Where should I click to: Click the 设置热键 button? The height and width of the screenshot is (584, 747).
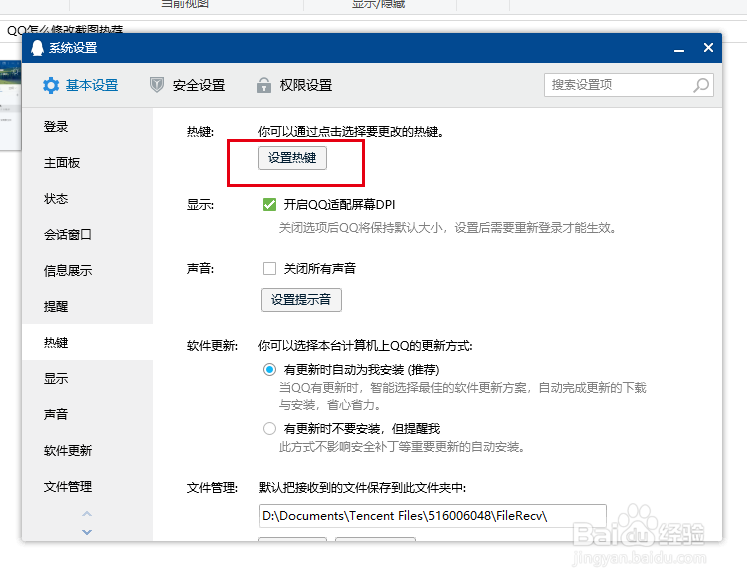coord(292,158)
